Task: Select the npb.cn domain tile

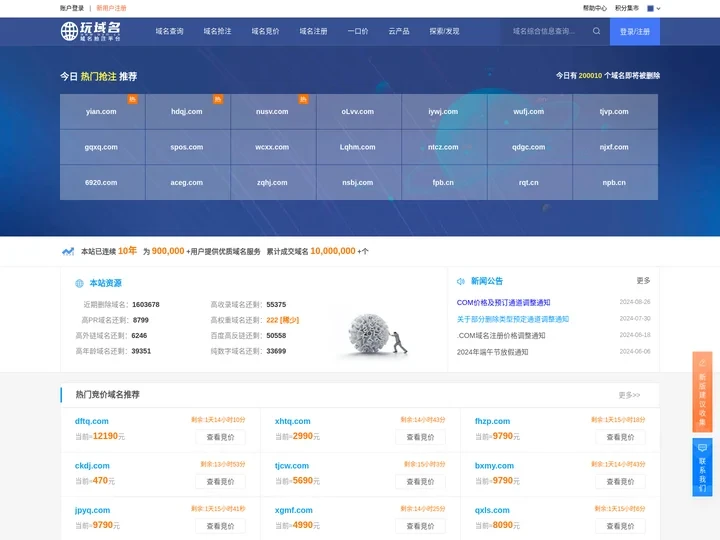Action: pos(614,182)
